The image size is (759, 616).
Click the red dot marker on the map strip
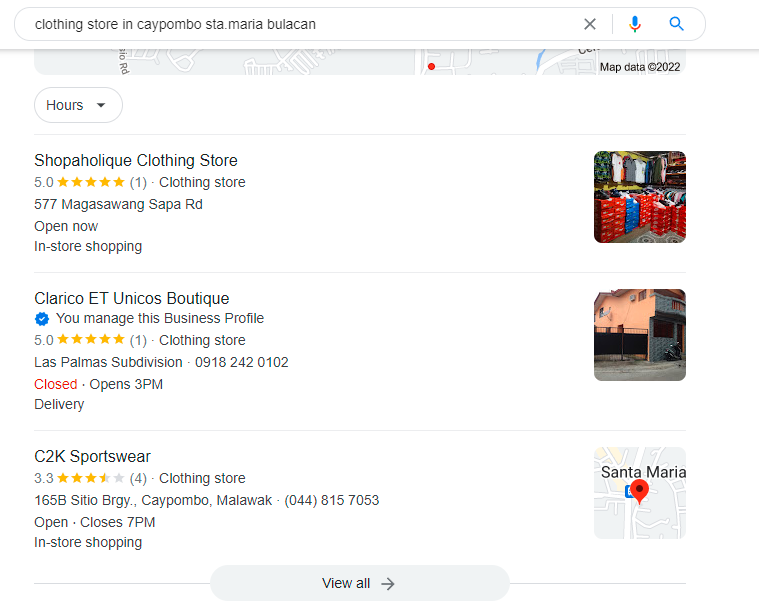click(x=431, y=67)
